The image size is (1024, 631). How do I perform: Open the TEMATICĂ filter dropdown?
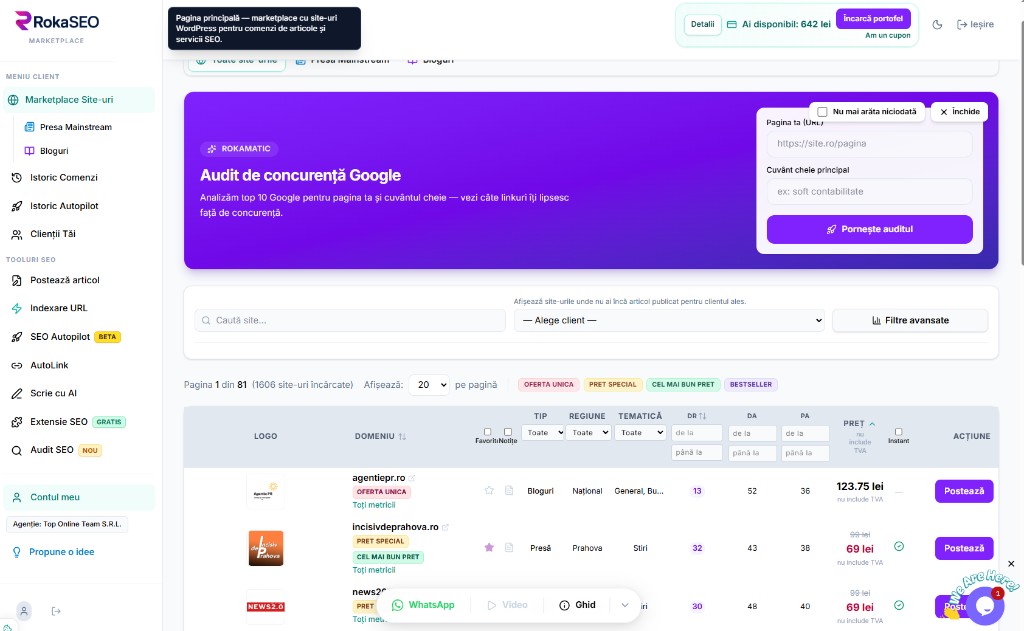click(x=640, y=432)
